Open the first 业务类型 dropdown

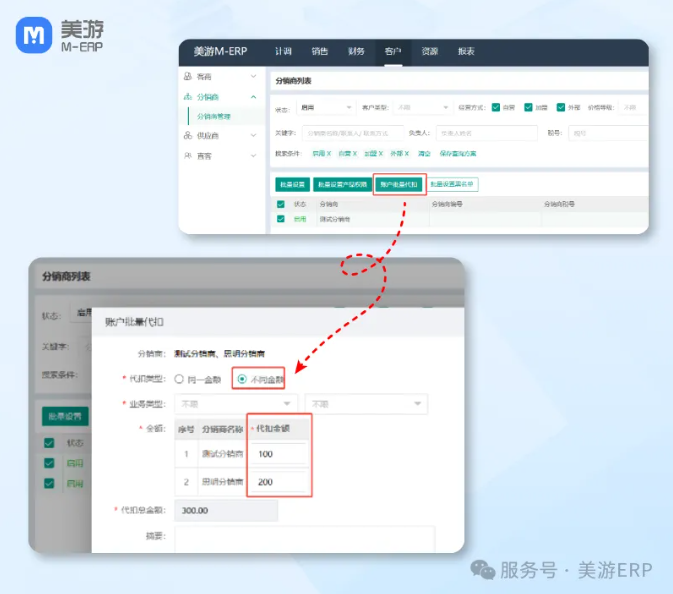pyautogui.click(x=236, y=404)
